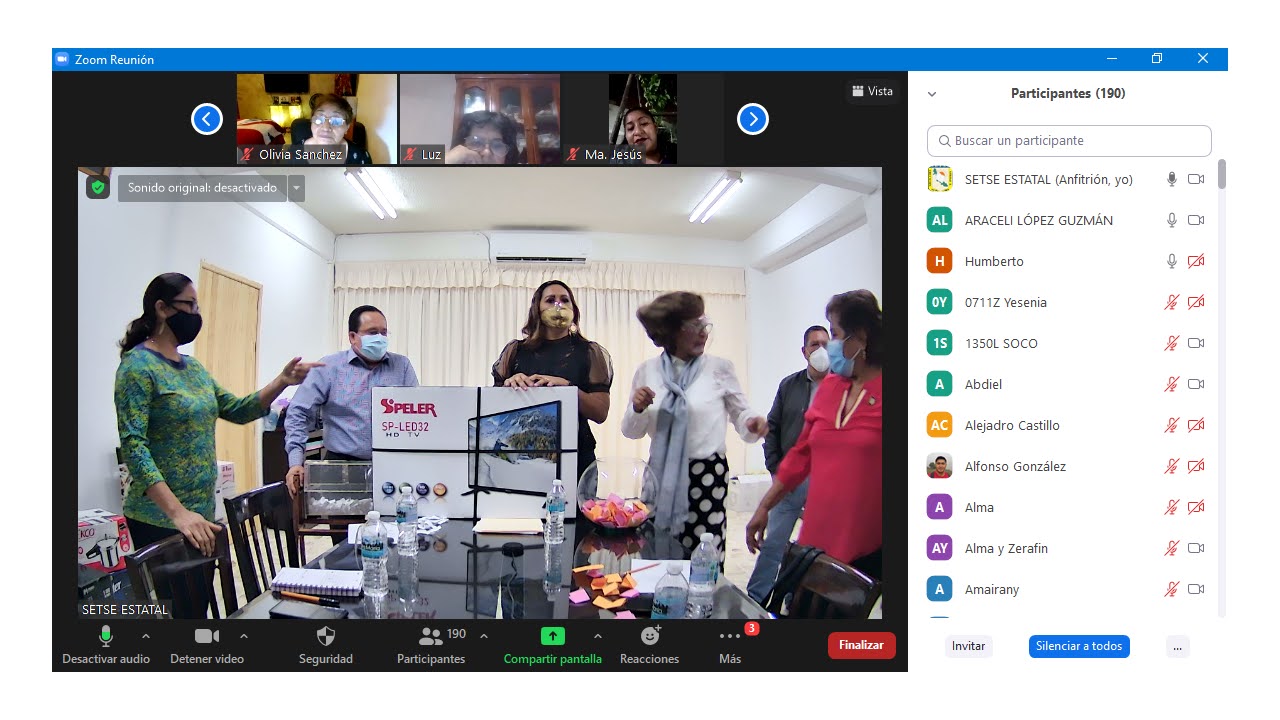Toggle the Participantes panel from toolbar
Image resolution: width=1280 pixels, height=720 pixels.
pyautogui.click(x=431, y=645)
